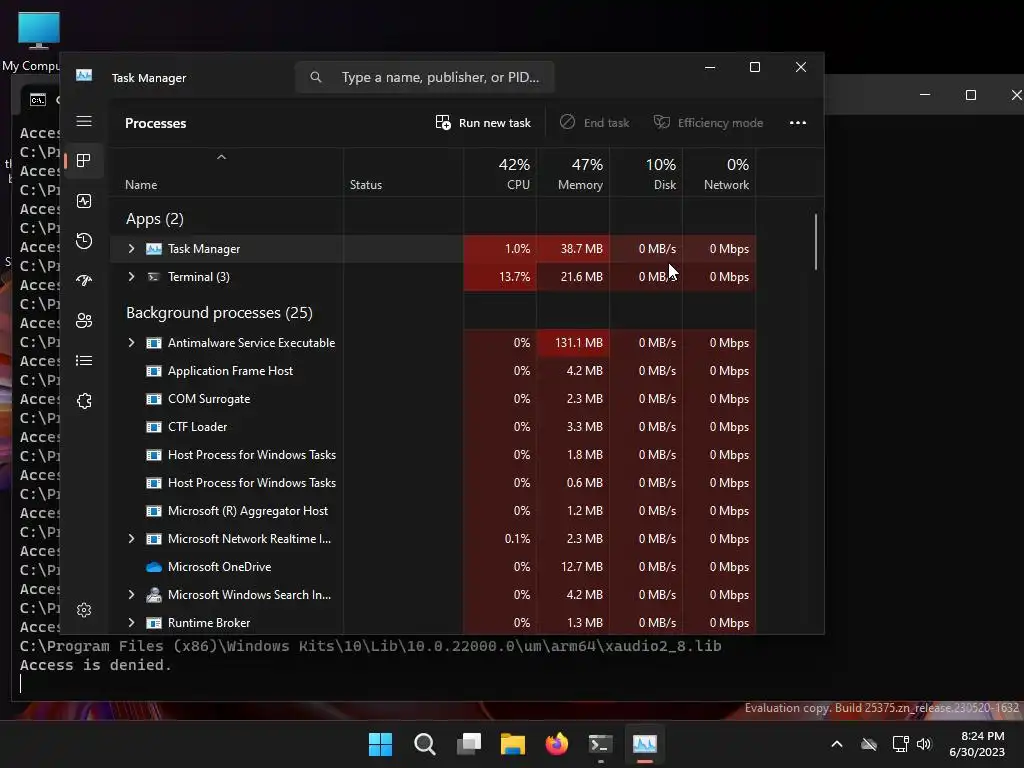
Task: Select the 1.8 MB Host Process for Windows Tasks
Action: pos(432,455)
